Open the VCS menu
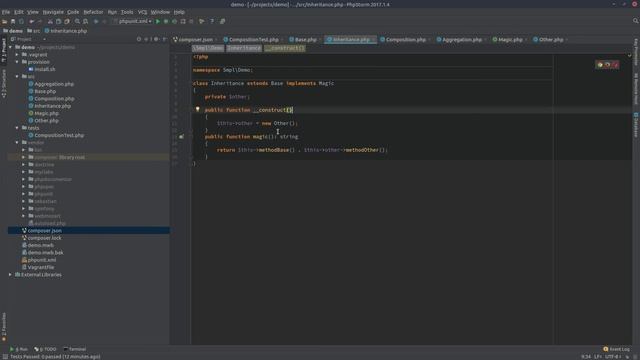Image resolution: width=640 pixels, height=360 pixels. [142, 12]
